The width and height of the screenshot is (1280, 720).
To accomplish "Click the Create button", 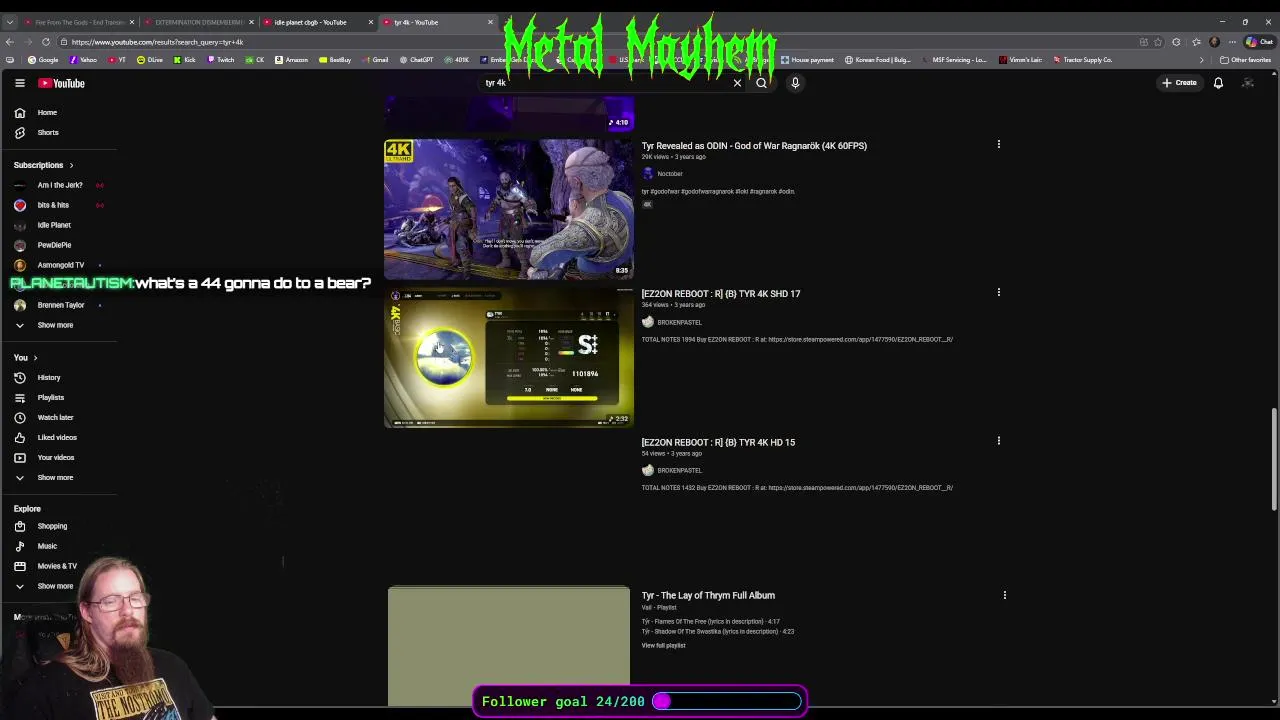I will [1180, 83].
